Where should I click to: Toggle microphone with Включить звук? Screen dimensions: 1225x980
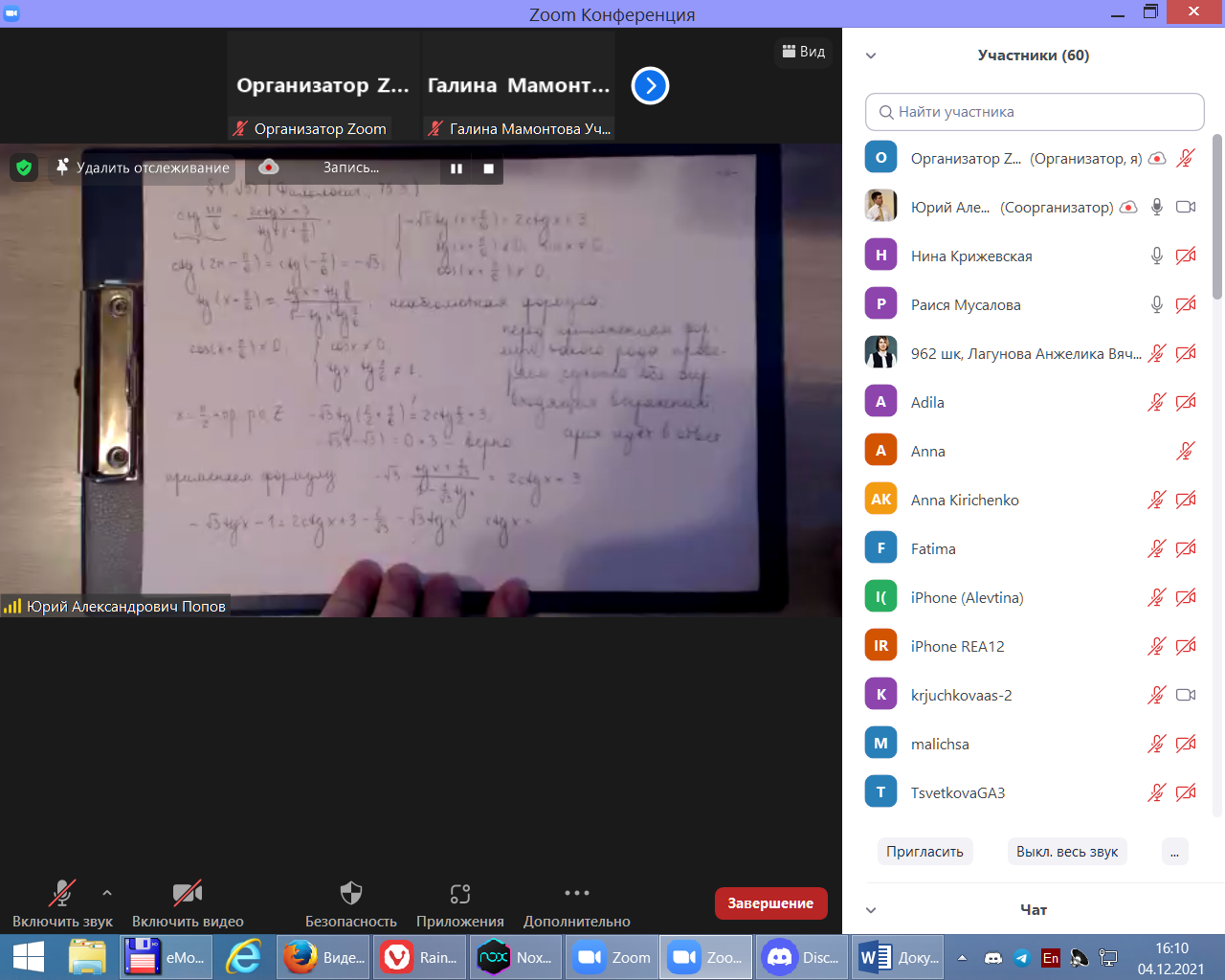pos(62,904)
